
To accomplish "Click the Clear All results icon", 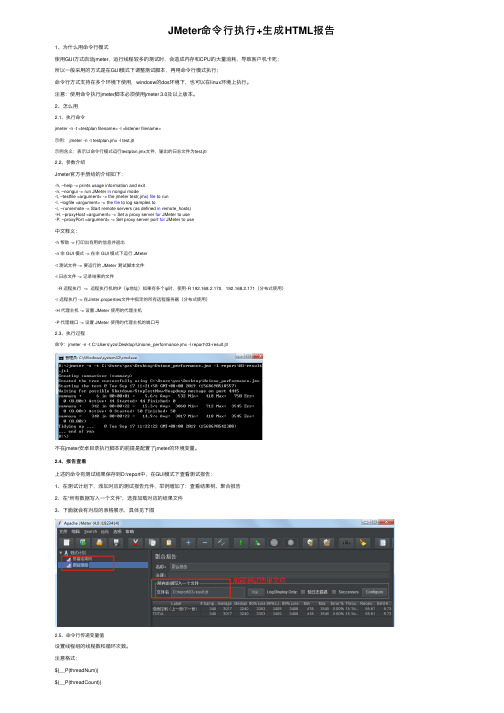I will tap(327, 542).
